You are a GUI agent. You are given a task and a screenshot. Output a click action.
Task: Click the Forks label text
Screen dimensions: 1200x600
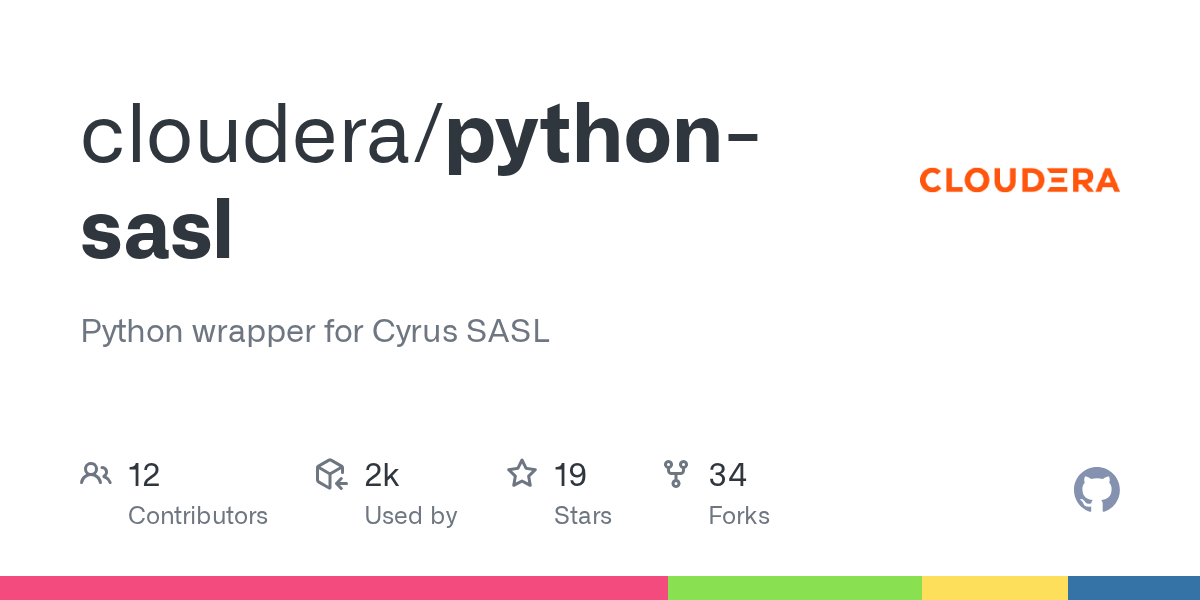(x=739, y=516)
